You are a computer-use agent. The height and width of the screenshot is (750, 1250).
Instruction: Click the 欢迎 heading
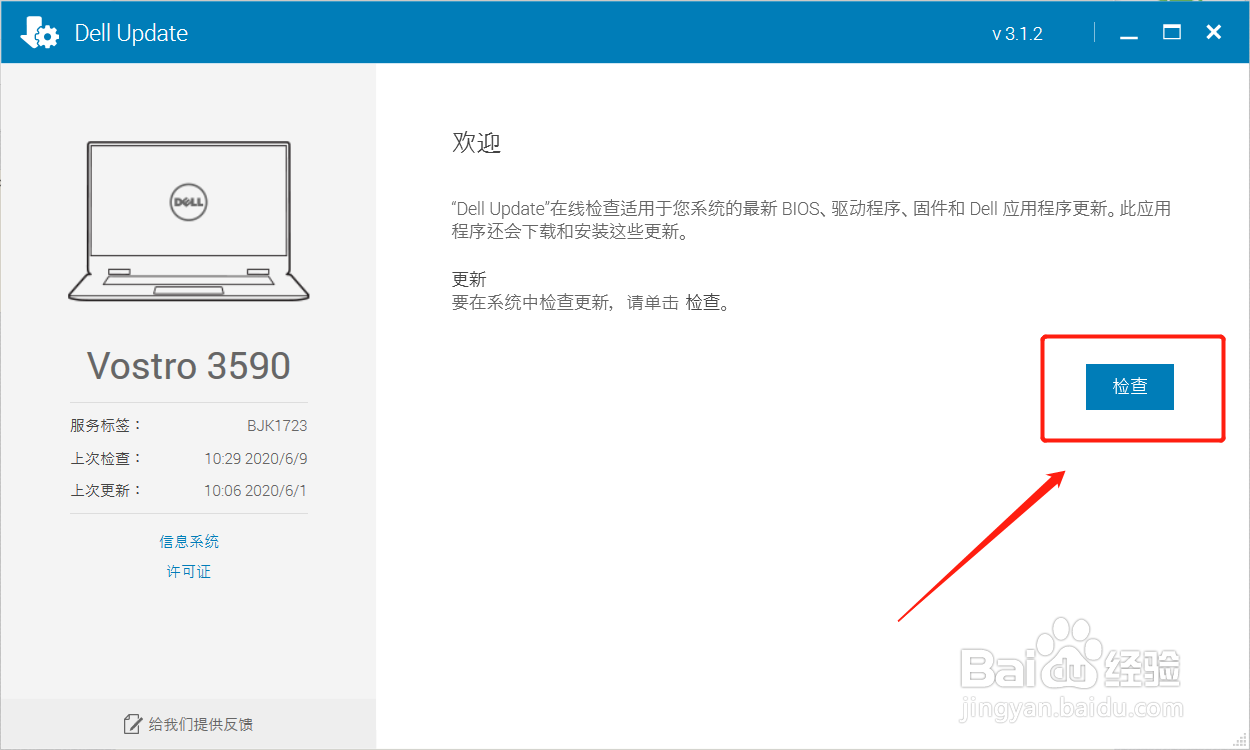click(476, 143)
